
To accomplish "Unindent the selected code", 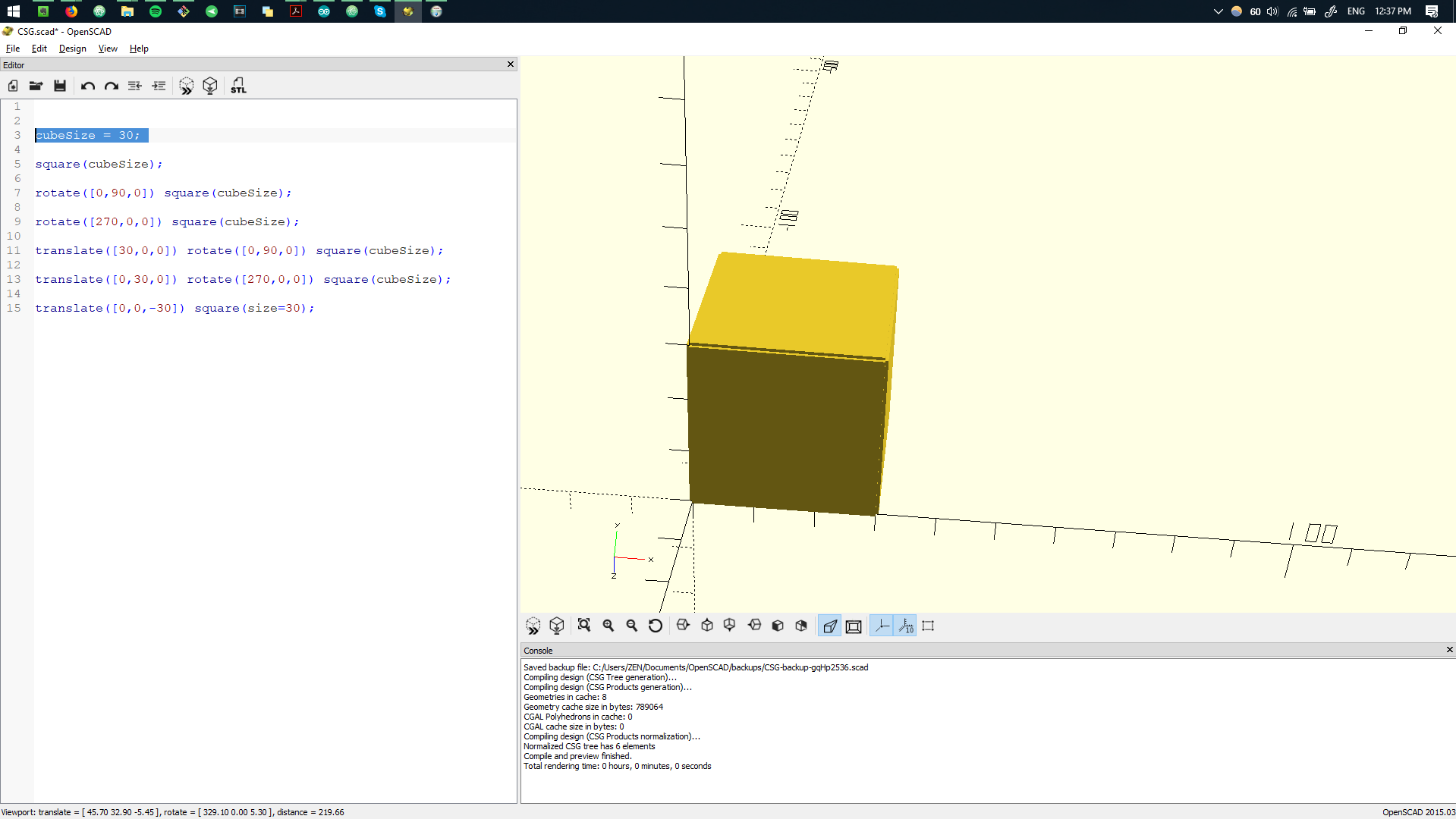I will click(x=135, y=86).
